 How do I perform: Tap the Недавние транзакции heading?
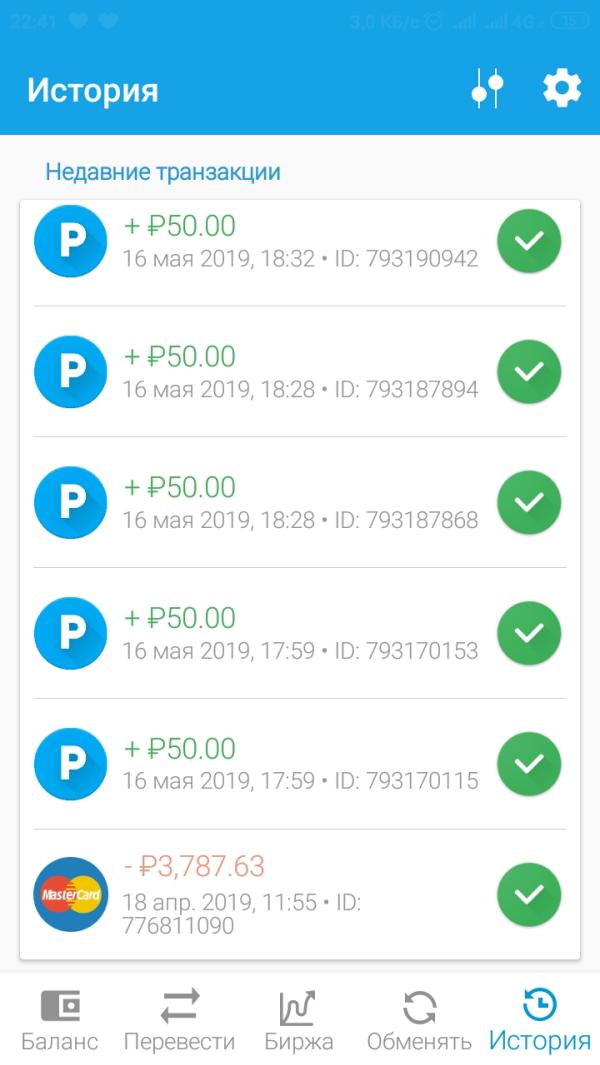pos(163,172)
